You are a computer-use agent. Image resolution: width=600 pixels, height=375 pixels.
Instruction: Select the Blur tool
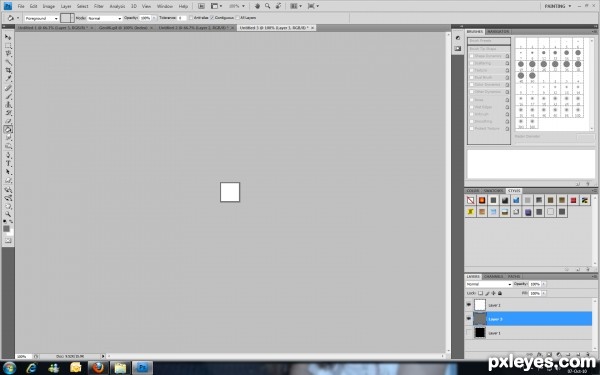[8, 138]
